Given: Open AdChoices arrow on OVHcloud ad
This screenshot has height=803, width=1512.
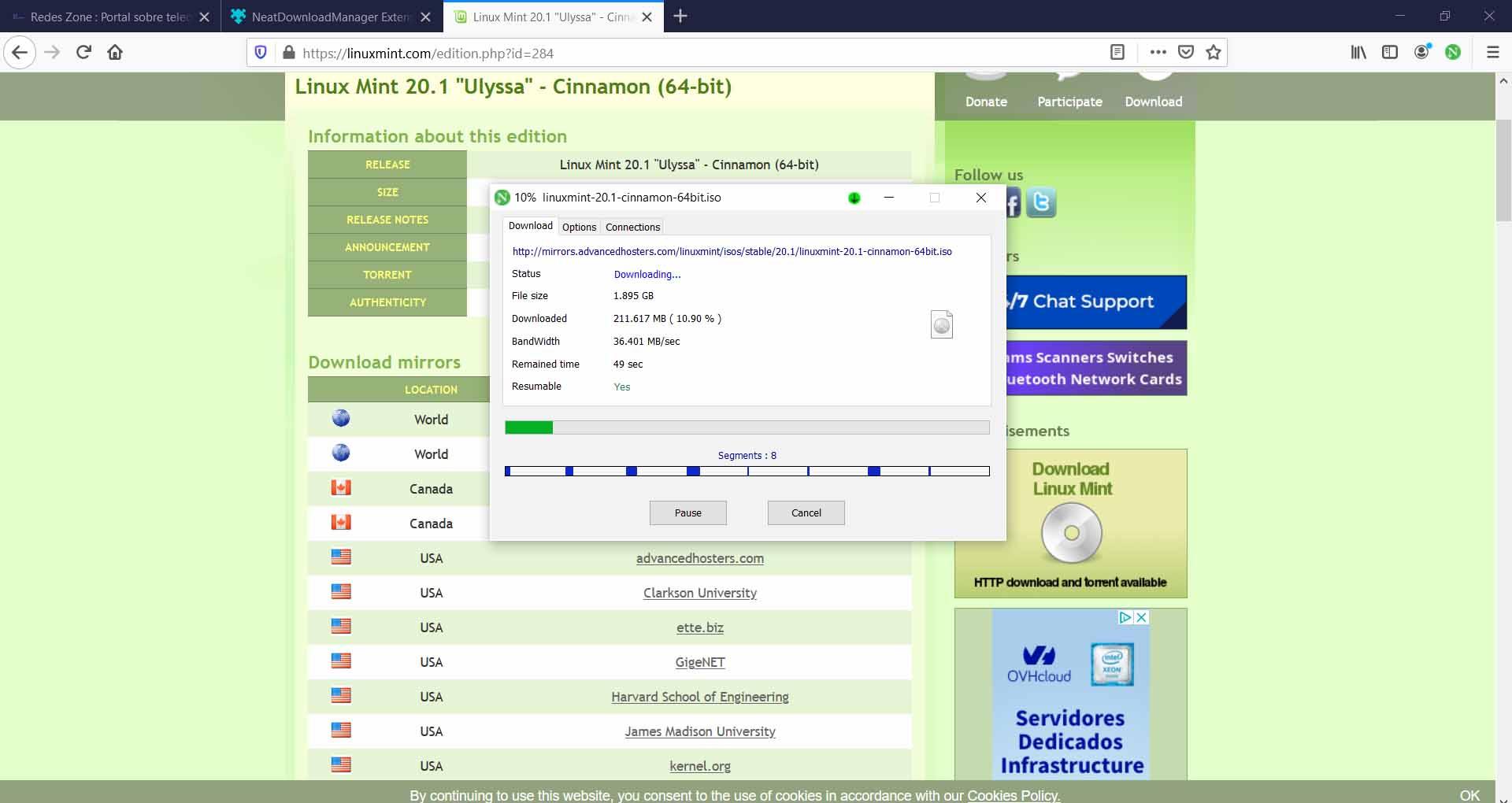Looking at the screenshot, I should point(1126,617).
